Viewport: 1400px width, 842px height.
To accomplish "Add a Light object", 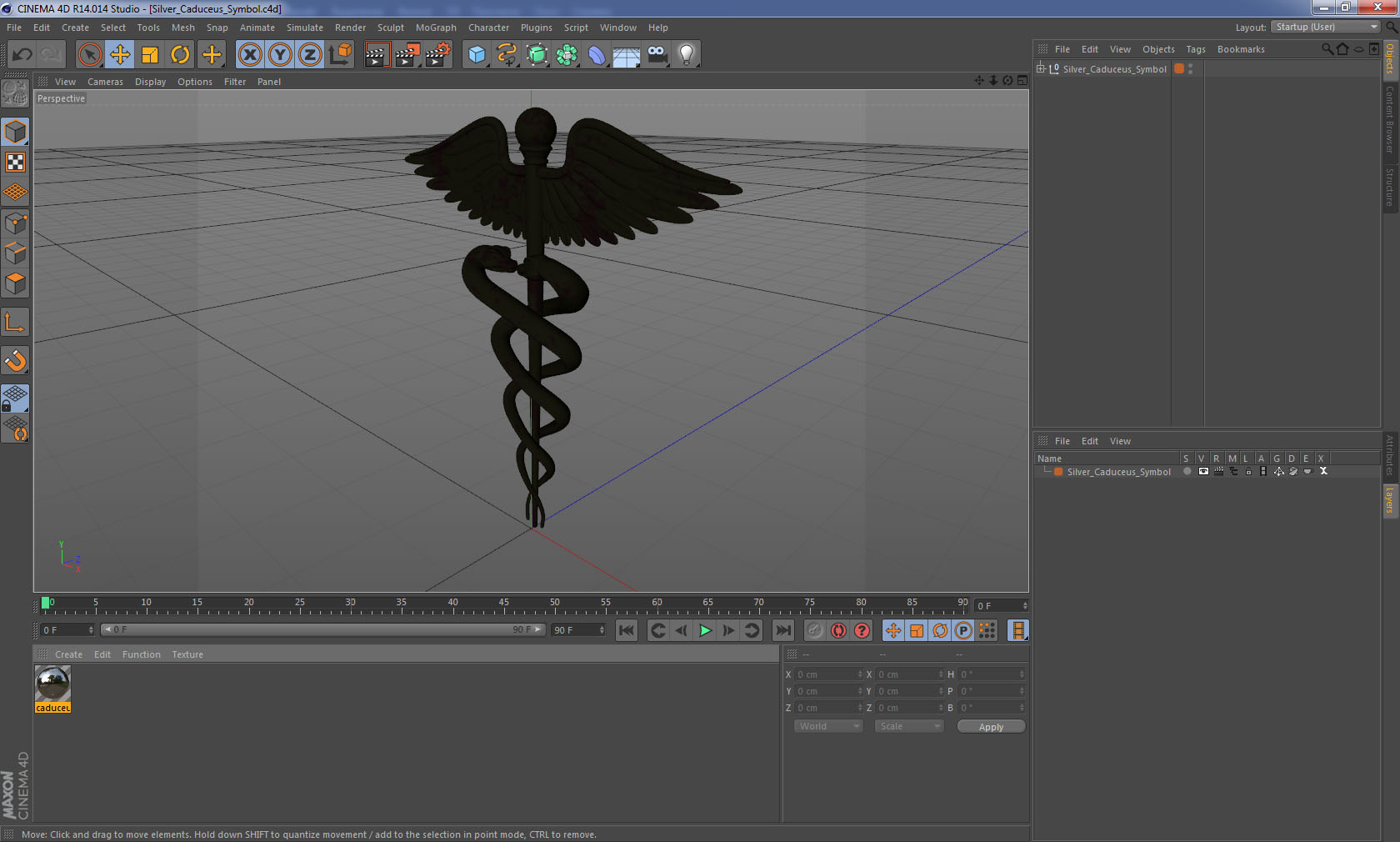I will [686, 55].
